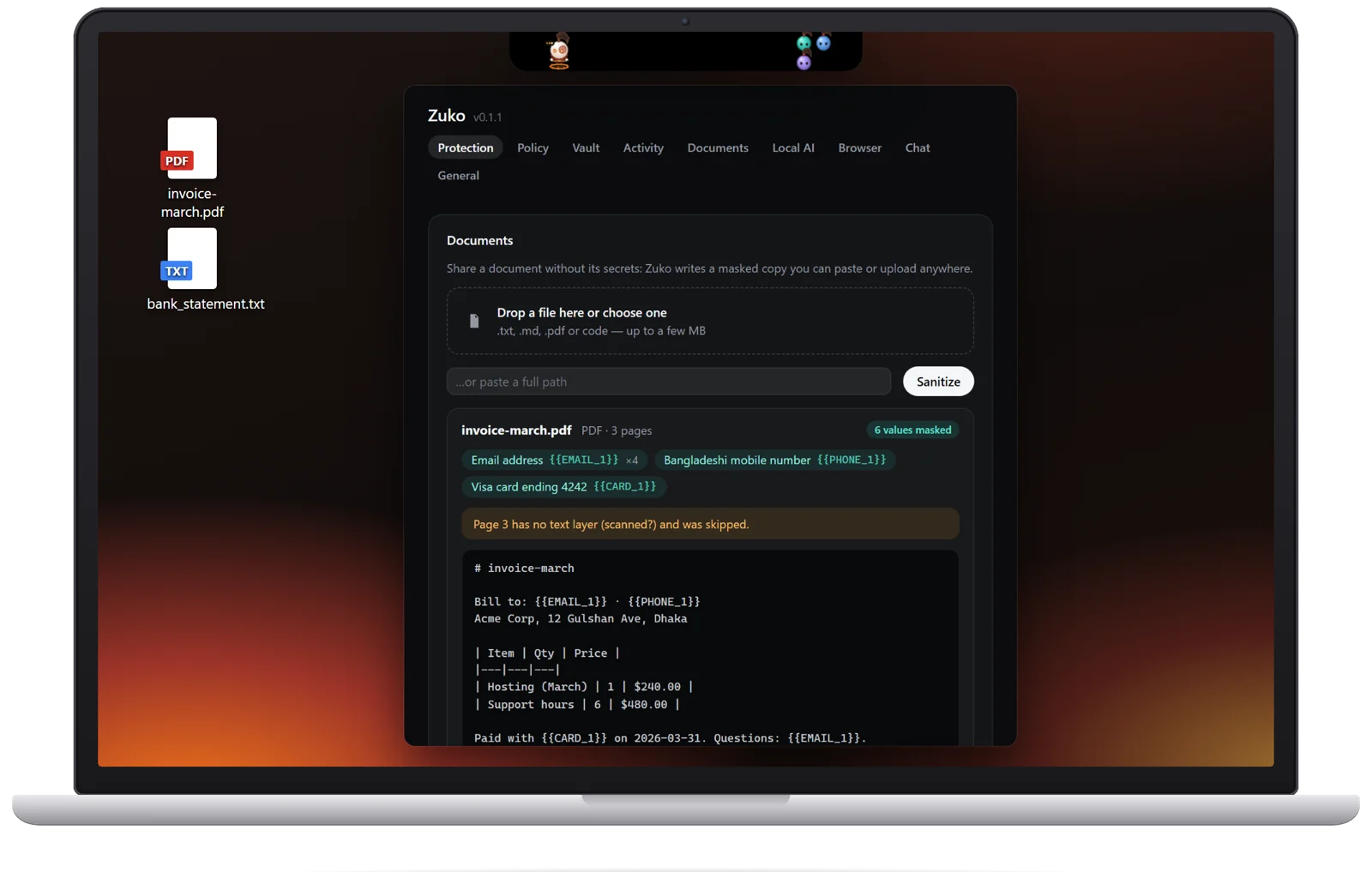Screen dimensions: 1372x872
Task: Click the # invoice-march heading line
Action: 524,568
